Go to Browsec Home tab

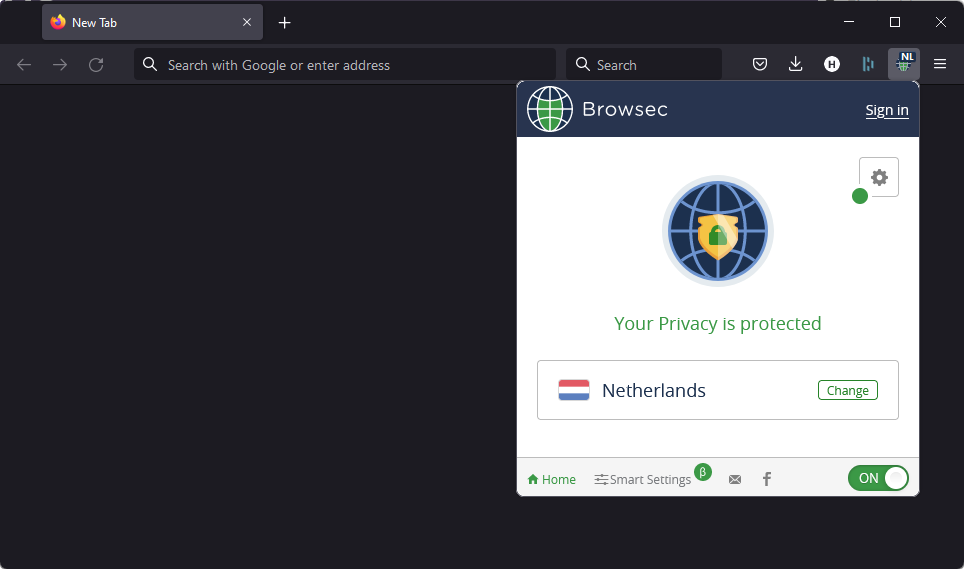[551, 479]
